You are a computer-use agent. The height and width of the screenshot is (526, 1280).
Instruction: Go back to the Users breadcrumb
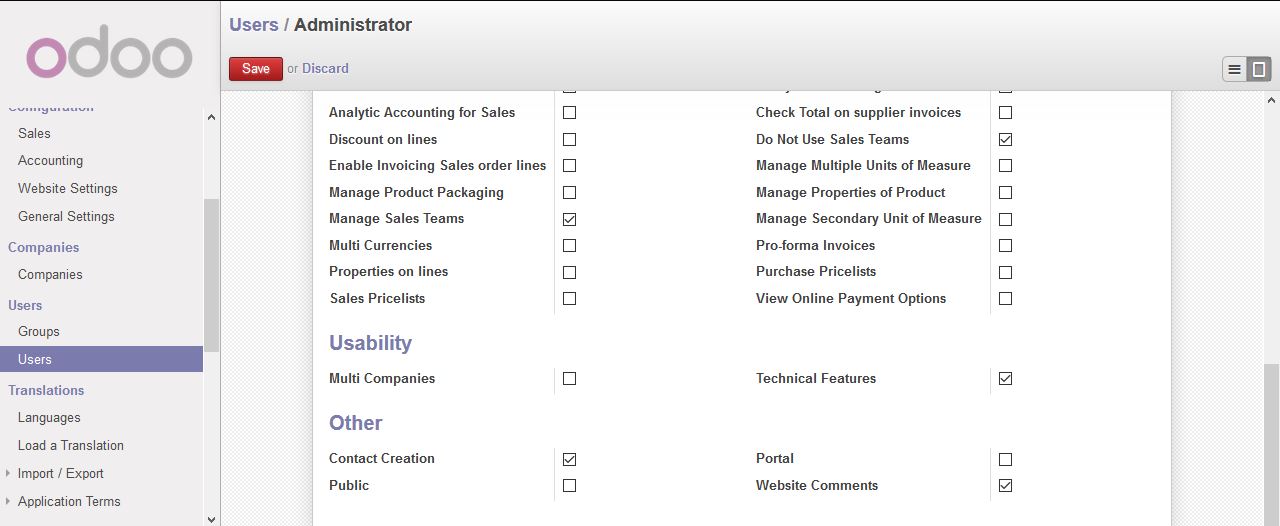click(254, 25)
